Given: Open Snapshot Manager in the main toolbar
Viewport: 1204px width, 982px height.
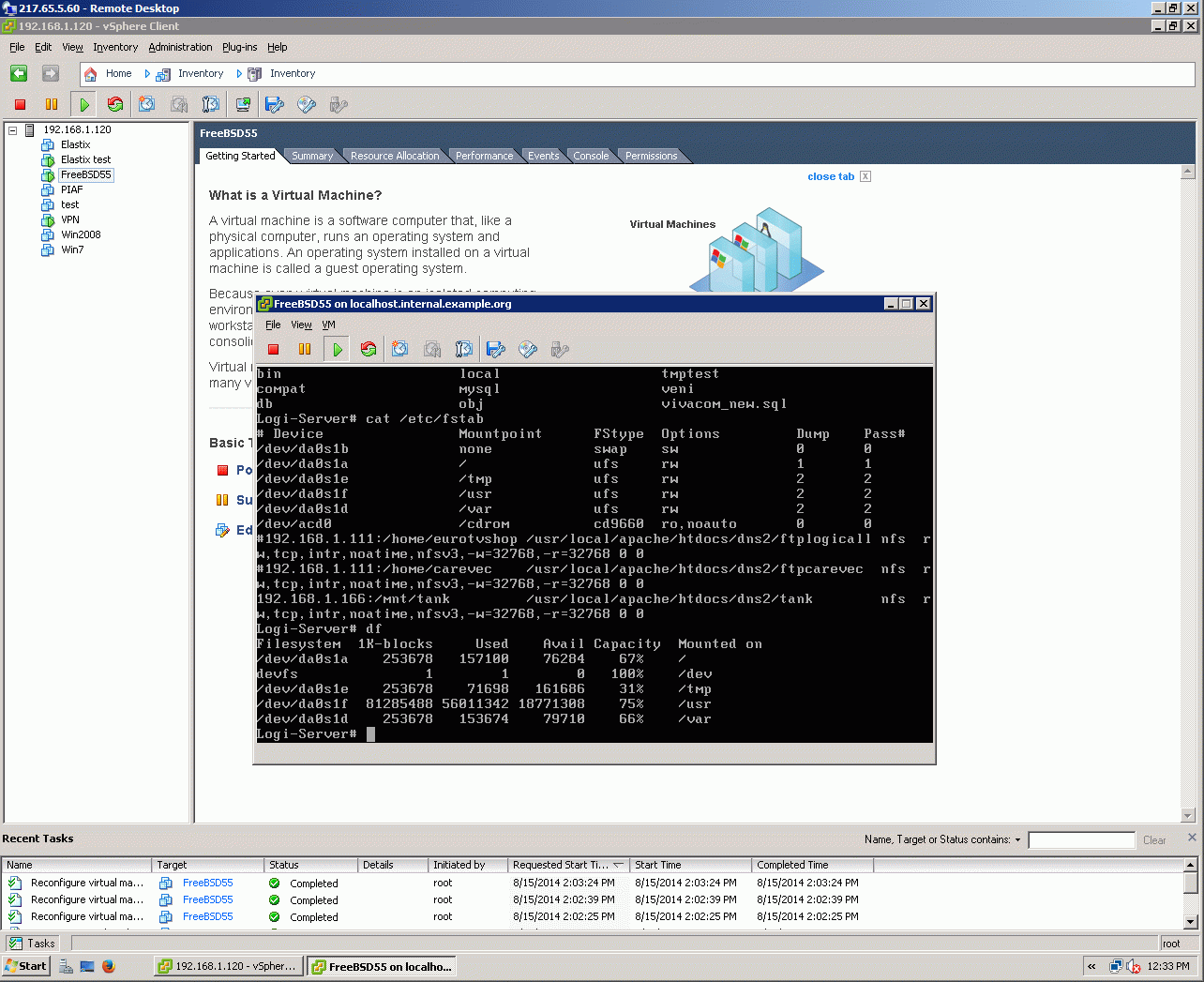Looking at the screenshot, I should coord(211,105).
